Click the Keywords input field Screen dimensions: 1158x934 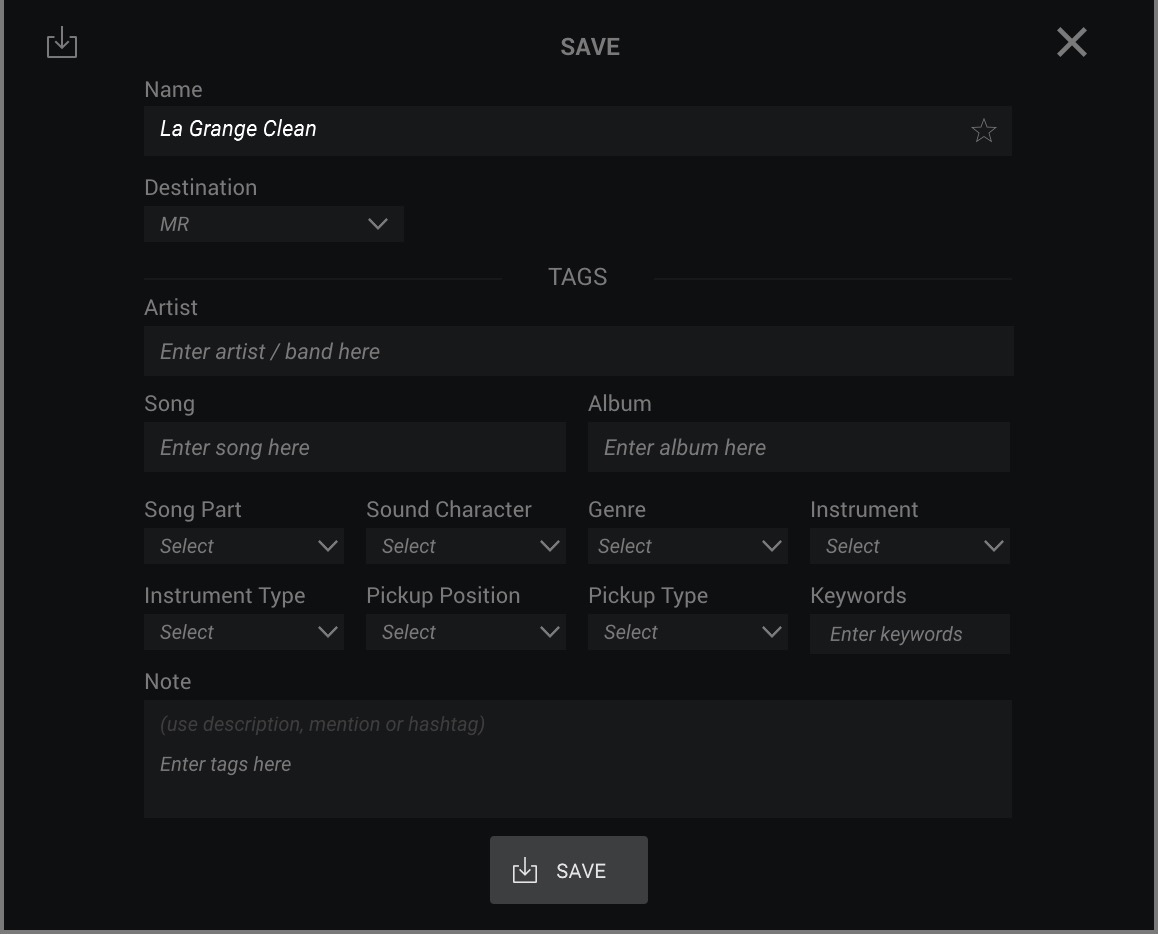910,633
